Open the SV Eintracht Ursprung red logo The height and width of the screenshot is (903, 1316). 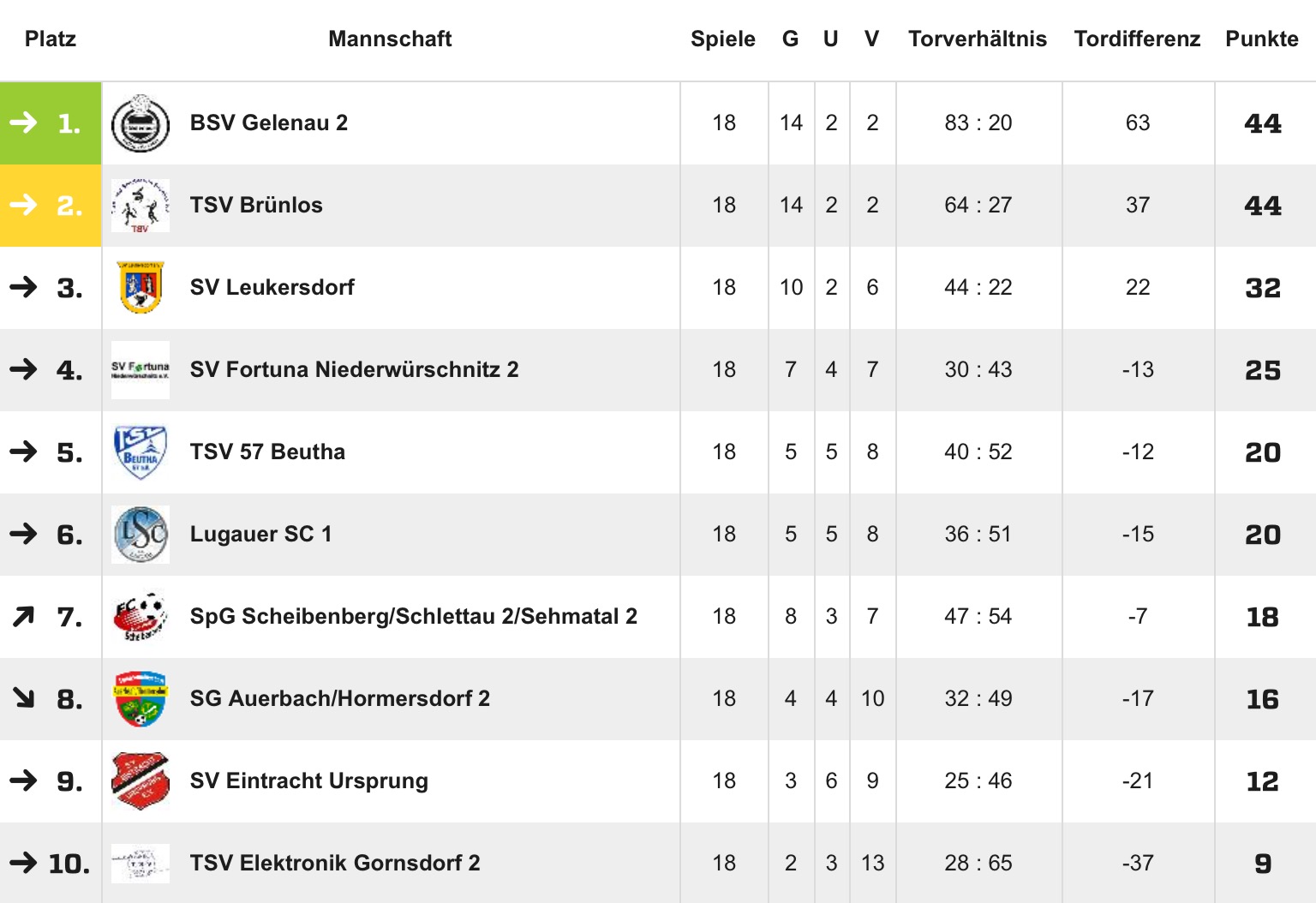pos(141,781)
